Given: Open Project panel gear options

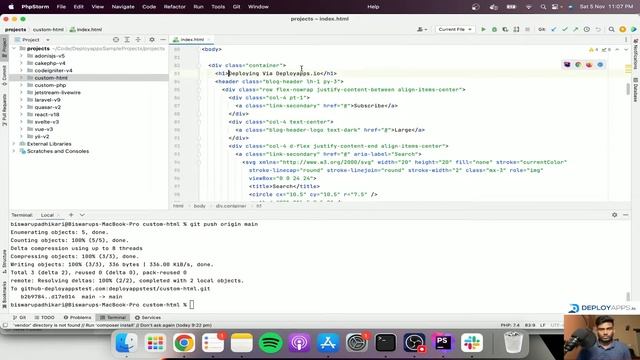Looking at the screenshot, I should [x=152, y=40].
